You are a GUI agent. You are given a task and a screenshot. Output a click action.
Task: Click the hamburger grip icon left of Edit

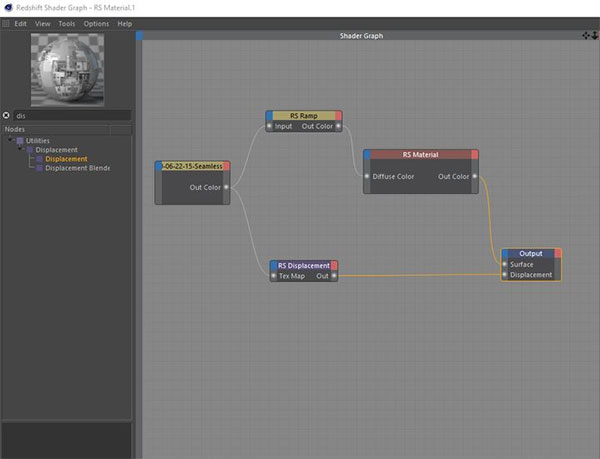5,23
